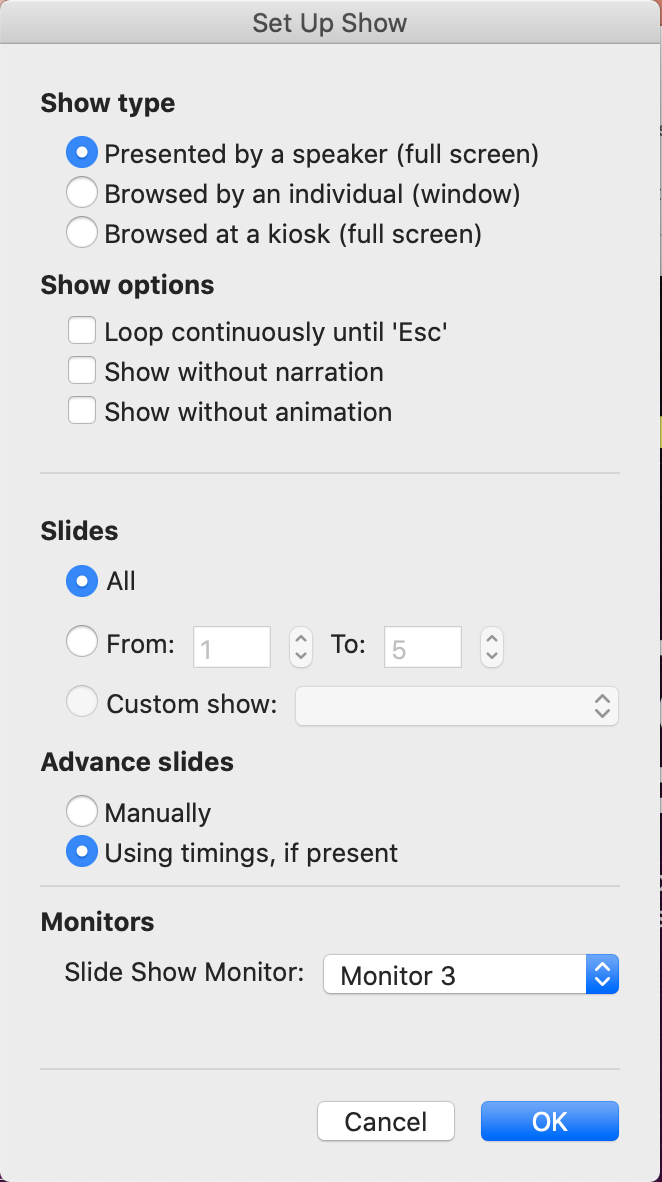Check 'Show without narration'
The width and height of the screenshot is (662, 1182).
click(x=82, y=370)
